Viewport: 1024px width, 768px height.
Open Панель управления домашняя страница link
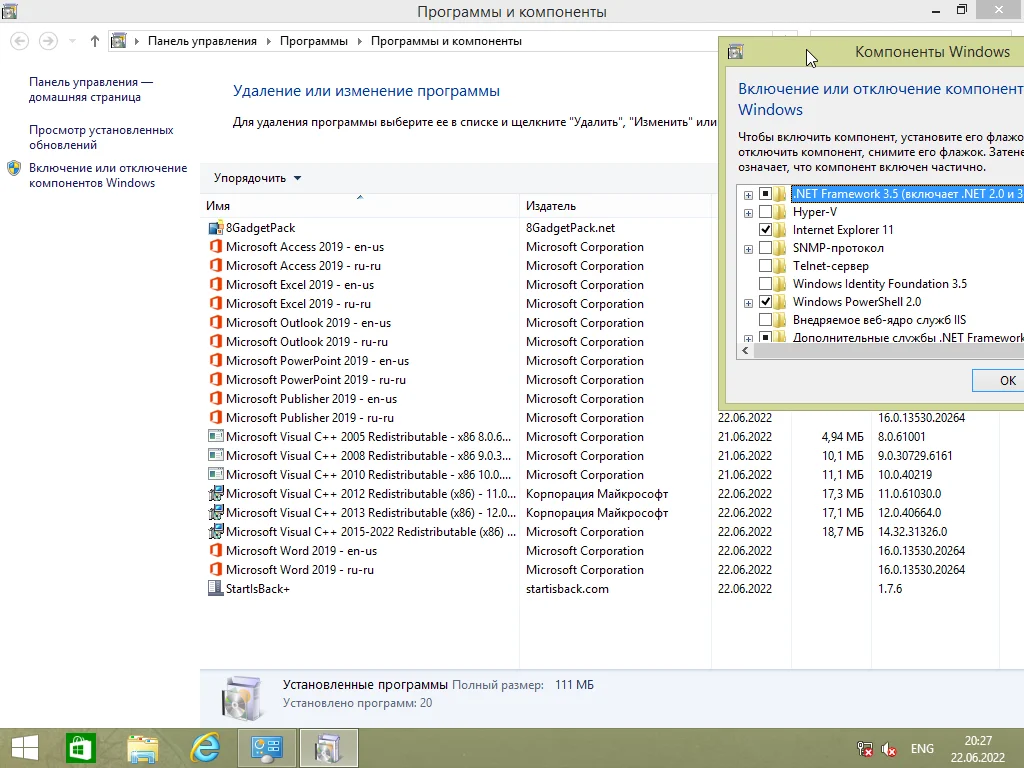tap(90, 89)
